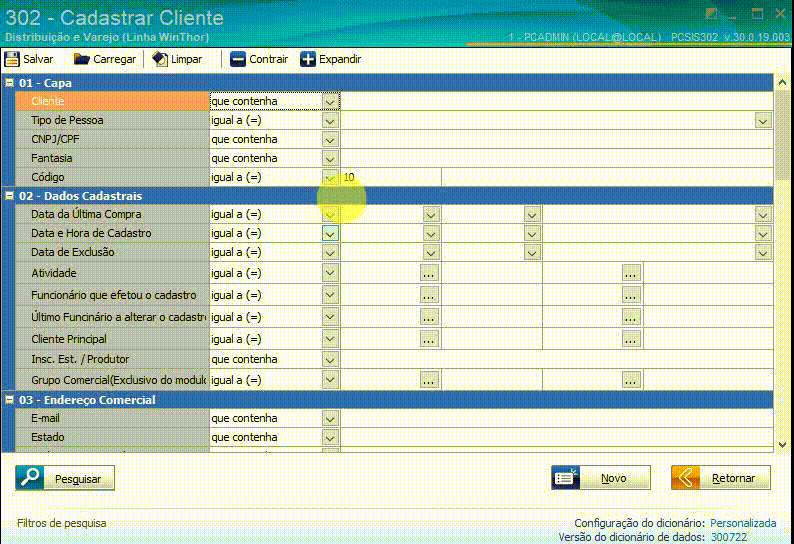Image resolution: width=794 pixels, height=544 pixels.
Task: Open Data e Hora de Cadastro operator dropdown
Action: point(330,234)
